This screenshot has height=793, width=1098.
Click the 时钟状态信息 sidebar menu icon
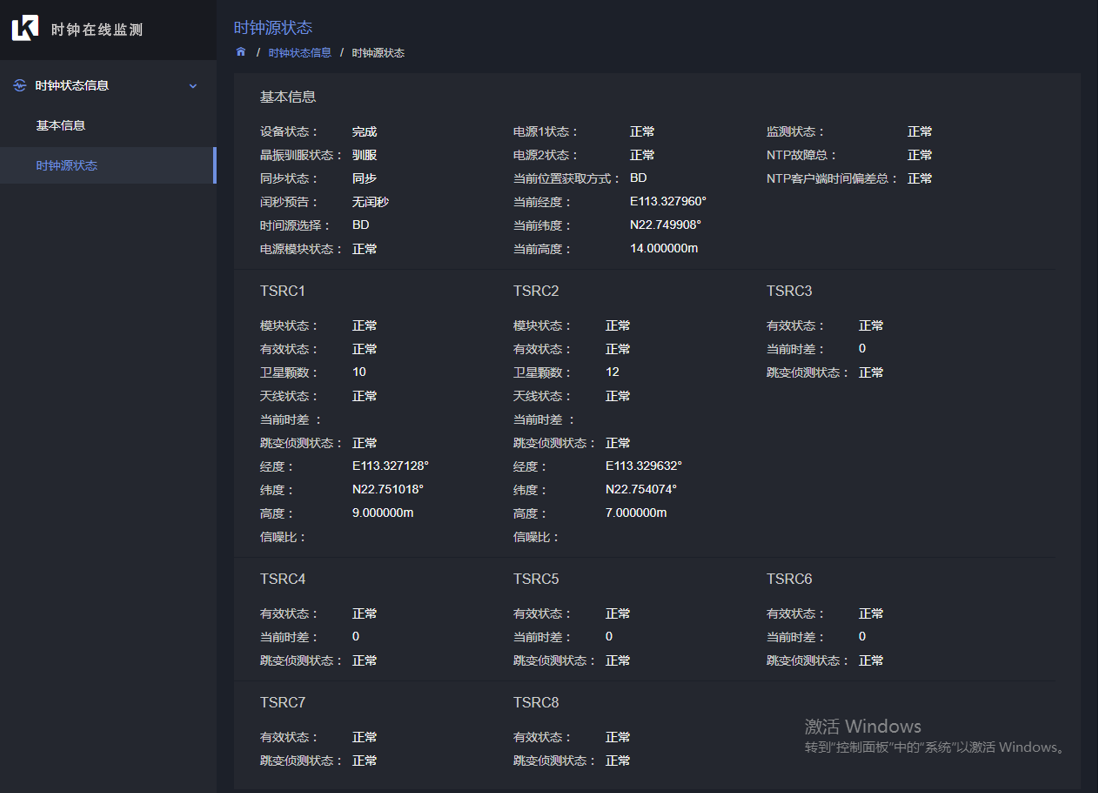[19, 86]
